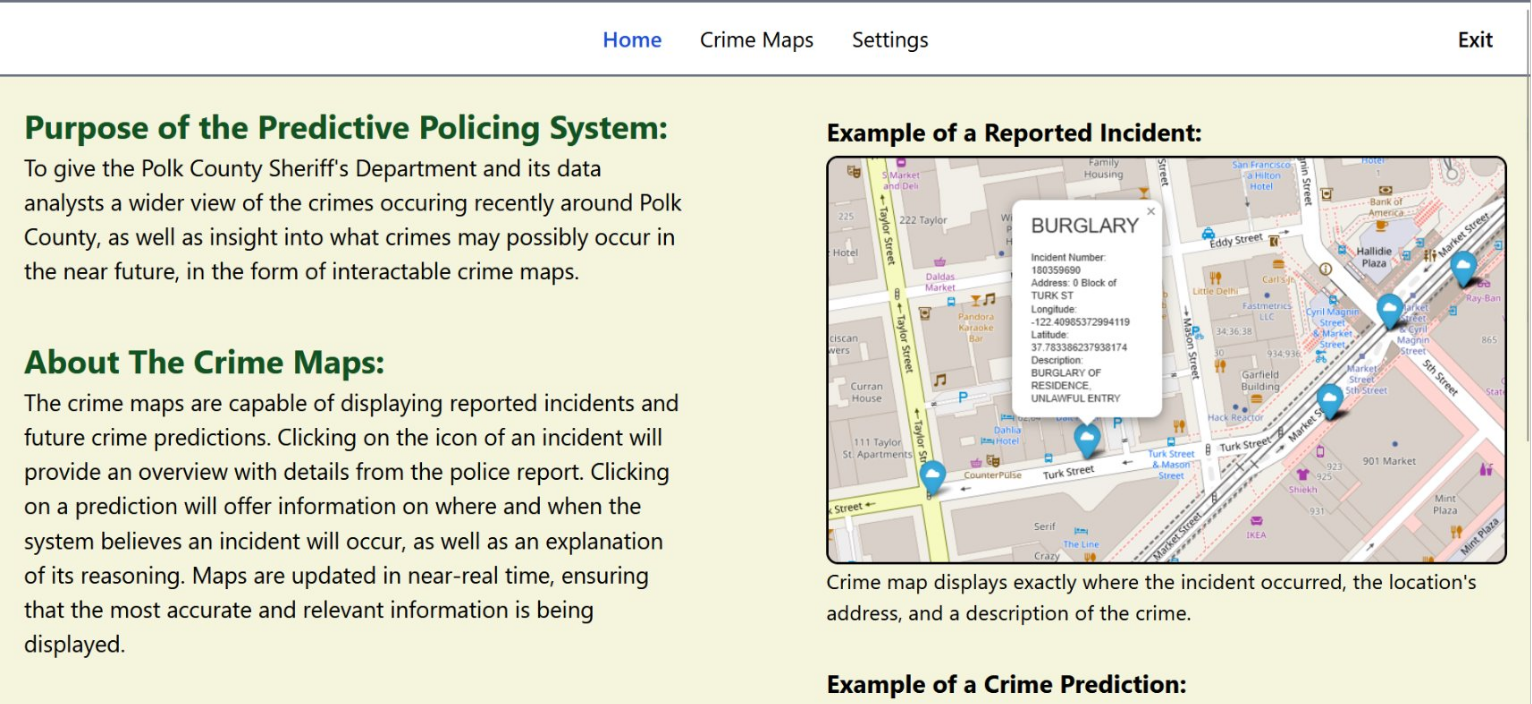The image size is (1532, 704).
Task: Open the Settings page
Action: pos(889,40)
